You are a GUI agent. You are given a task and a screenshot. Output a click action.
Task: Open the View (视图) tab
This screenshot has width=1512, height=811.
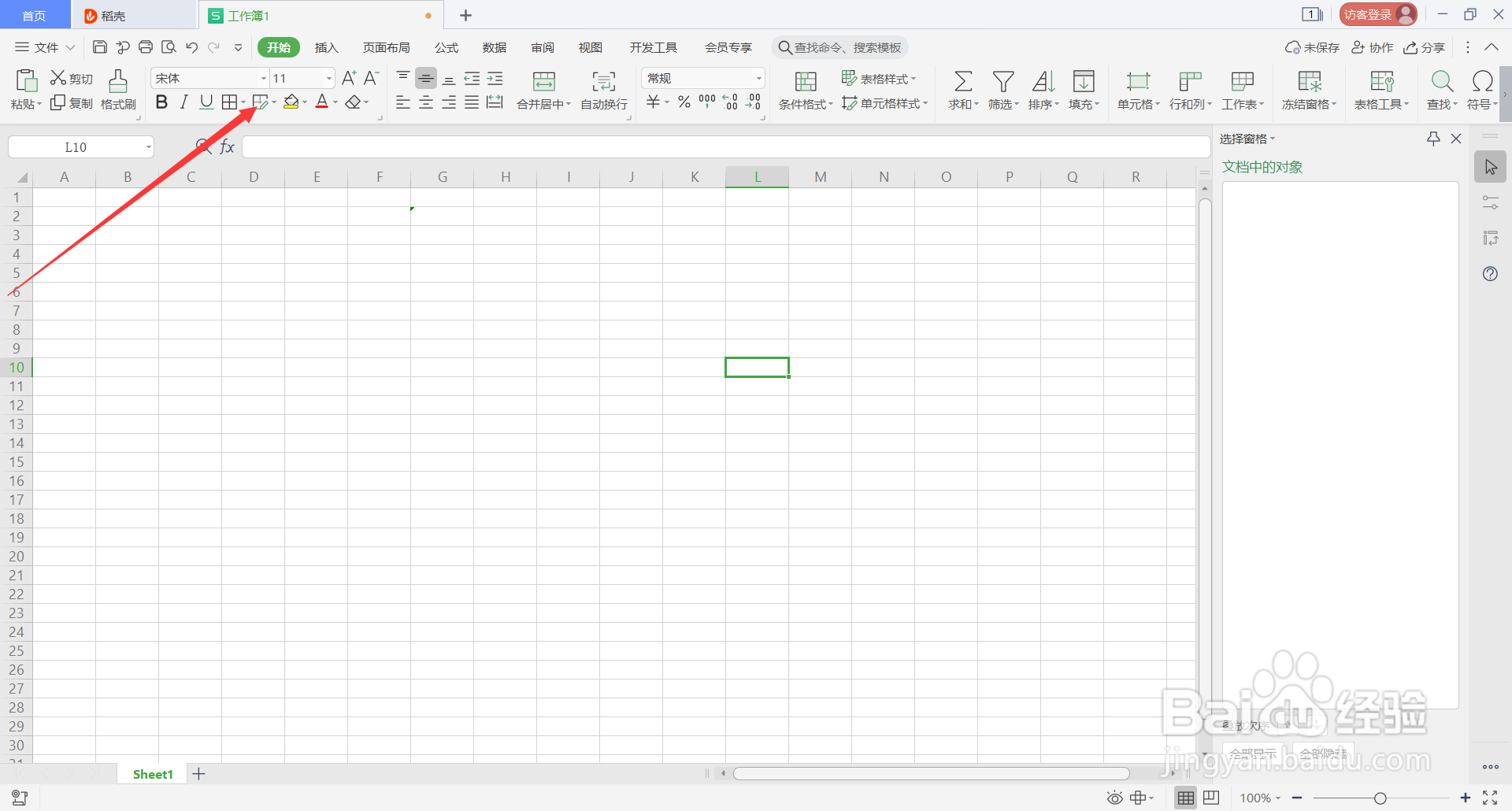pyautogui.click(x=591, y=47)
